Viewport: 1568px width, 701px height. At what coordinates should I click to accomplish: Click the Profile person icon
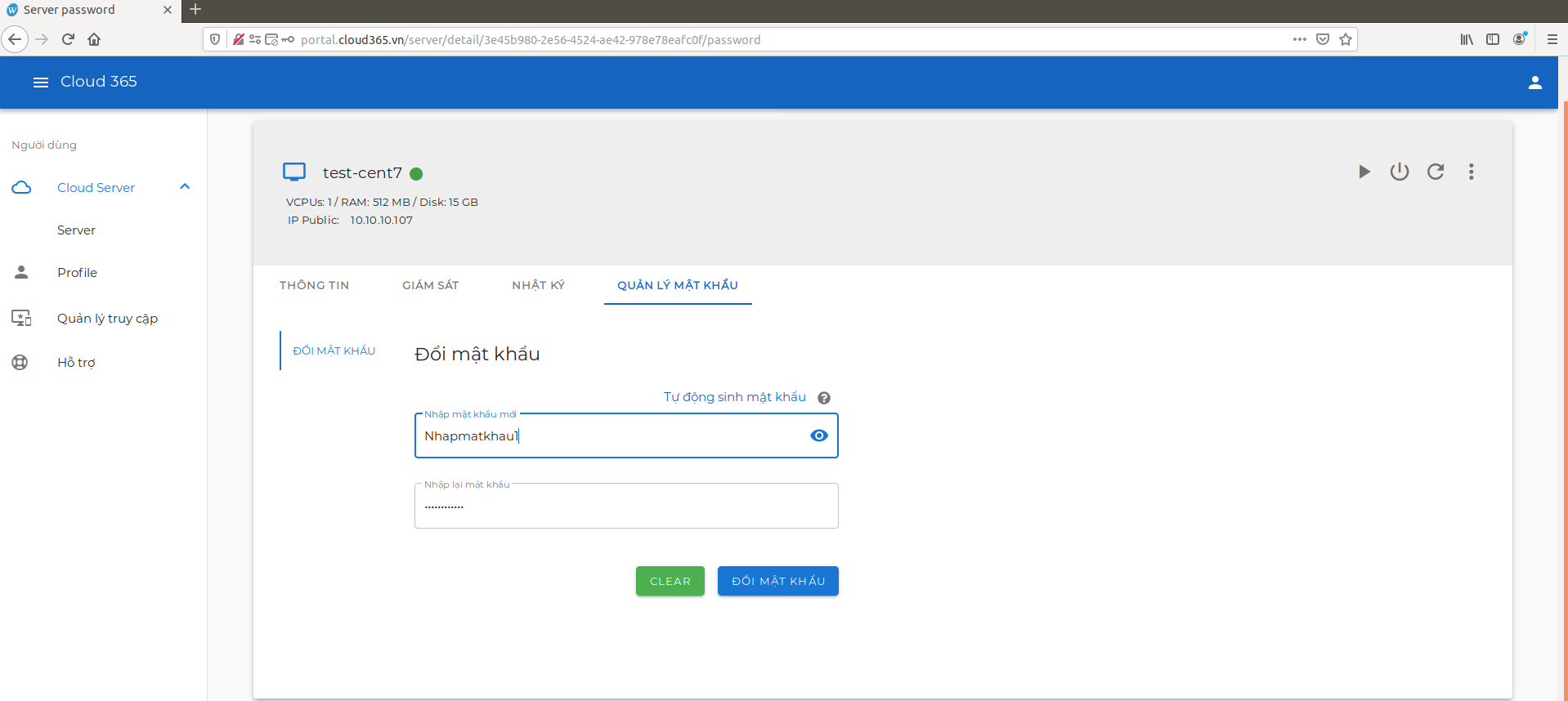pyautogui.click(x=21, y=272)
